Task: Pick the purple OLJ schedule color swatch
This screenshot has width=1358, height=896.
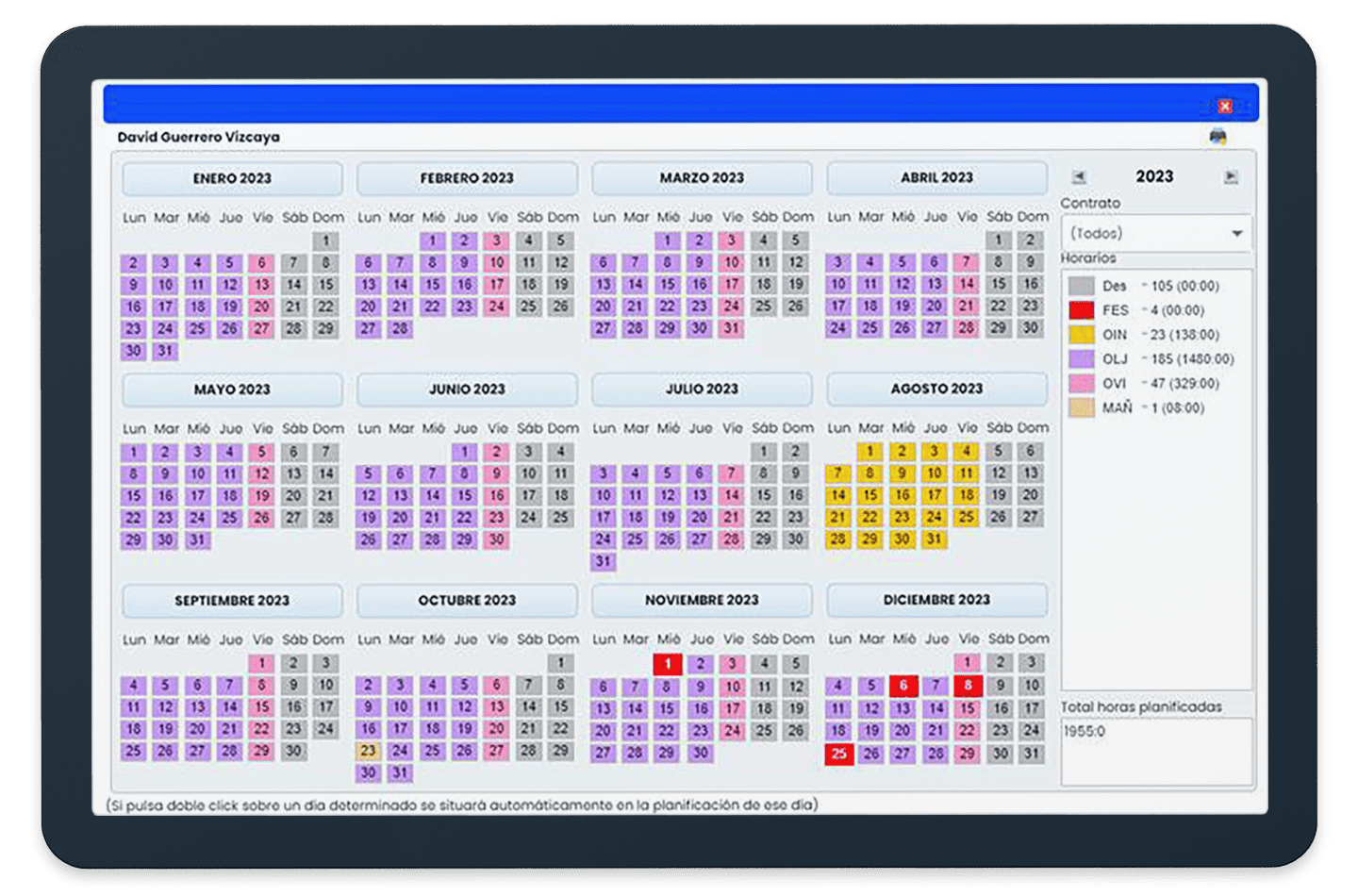Action: click(1082, 359)
